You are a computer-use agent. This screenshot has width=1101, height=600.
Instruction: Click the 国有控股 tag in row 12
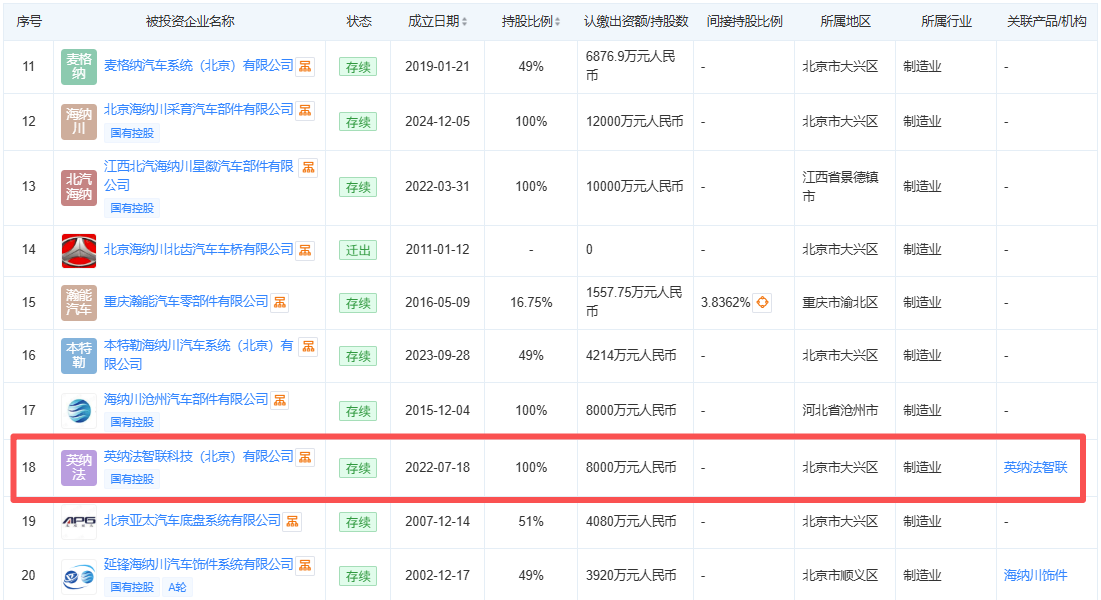click(x=132, y=133)
